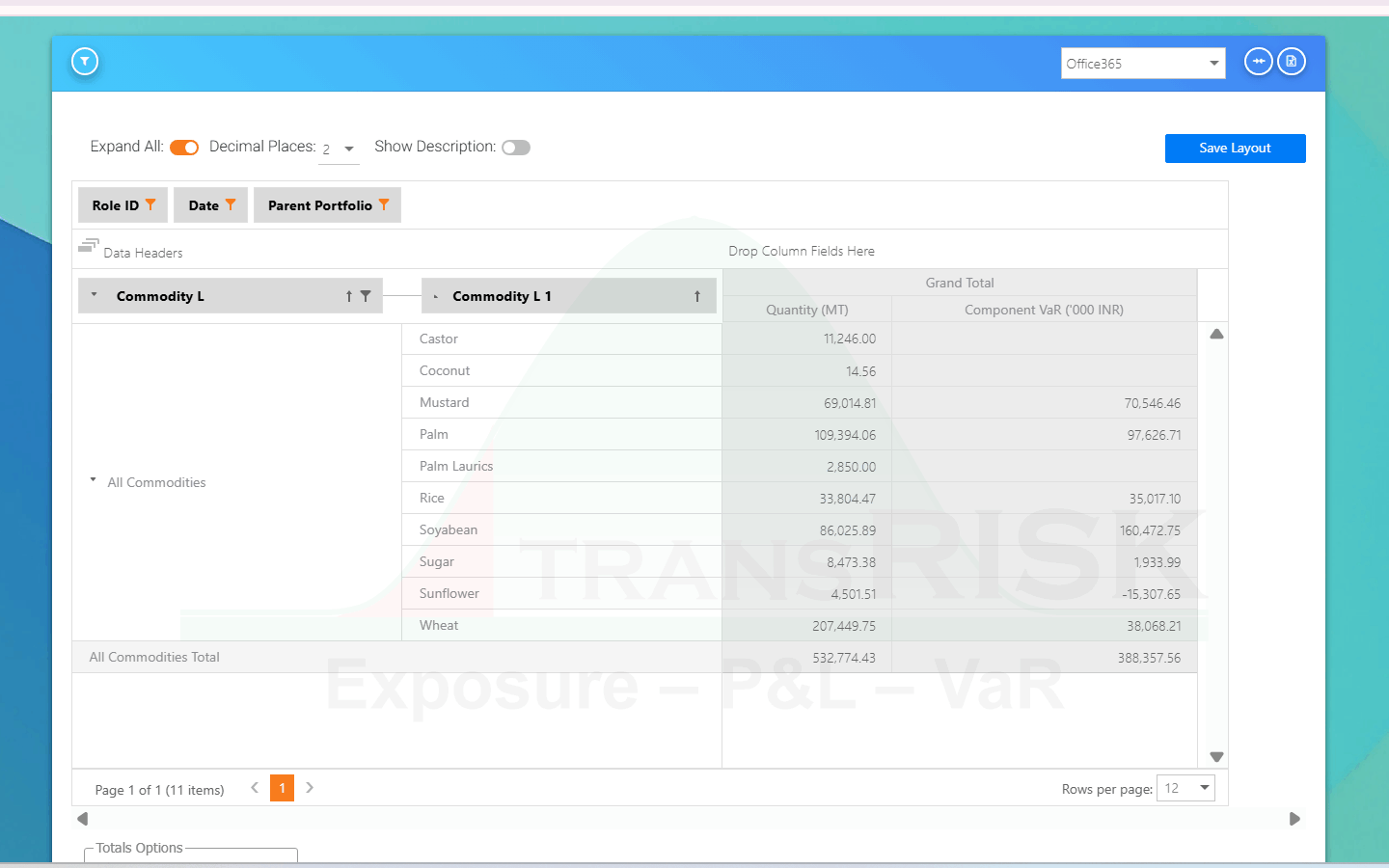1389x868 pixels.
Task: Open the Decimal Places dropdown
Action: click(339, 149)
